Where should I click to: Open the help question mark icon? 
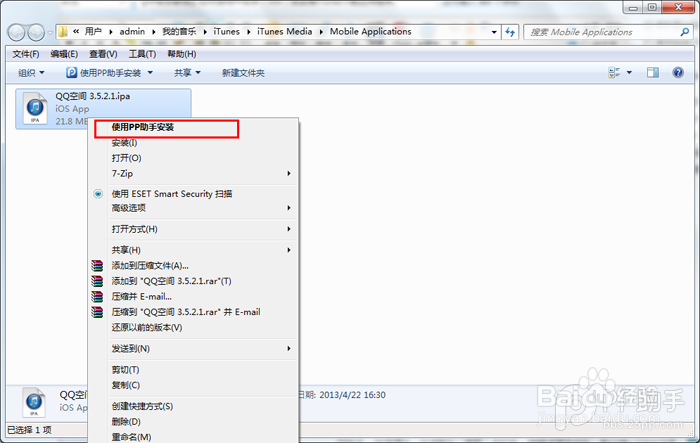(x=678, y=72)
